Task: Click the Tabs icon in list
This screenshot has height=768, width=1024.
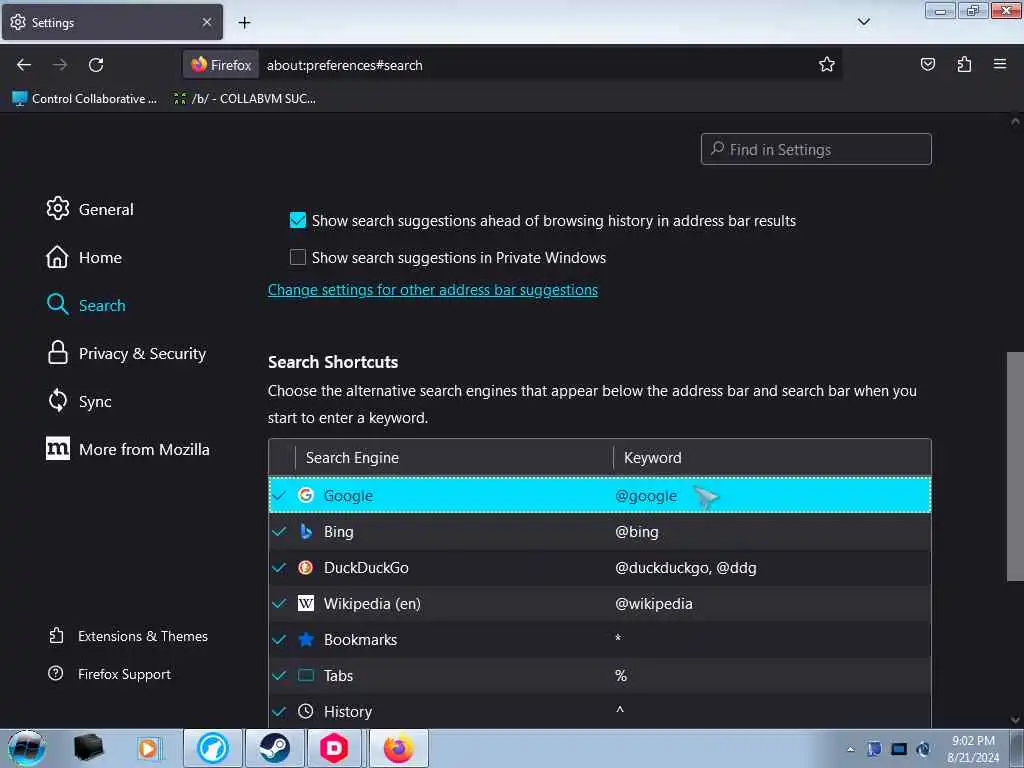Action: click(306, 675)
